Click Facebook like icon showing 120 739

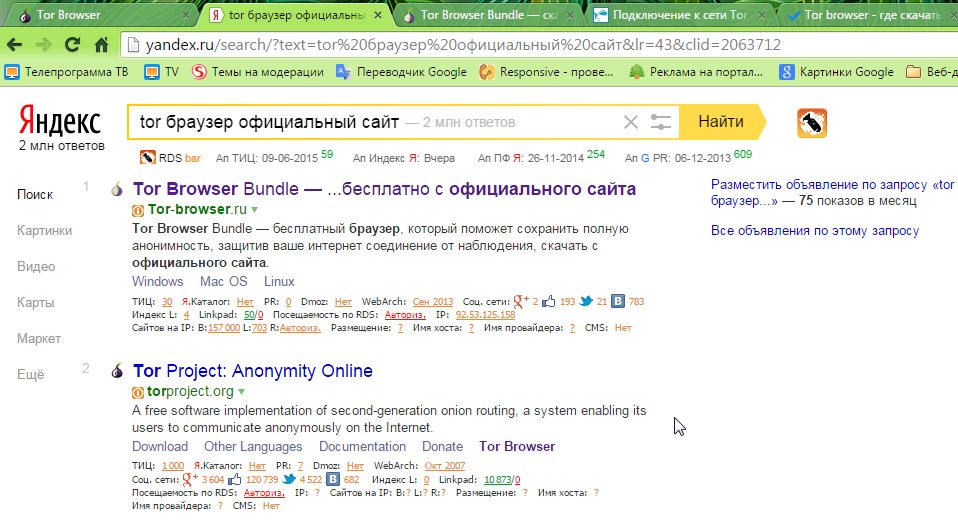pyautogui.click(x=235, y=479)
